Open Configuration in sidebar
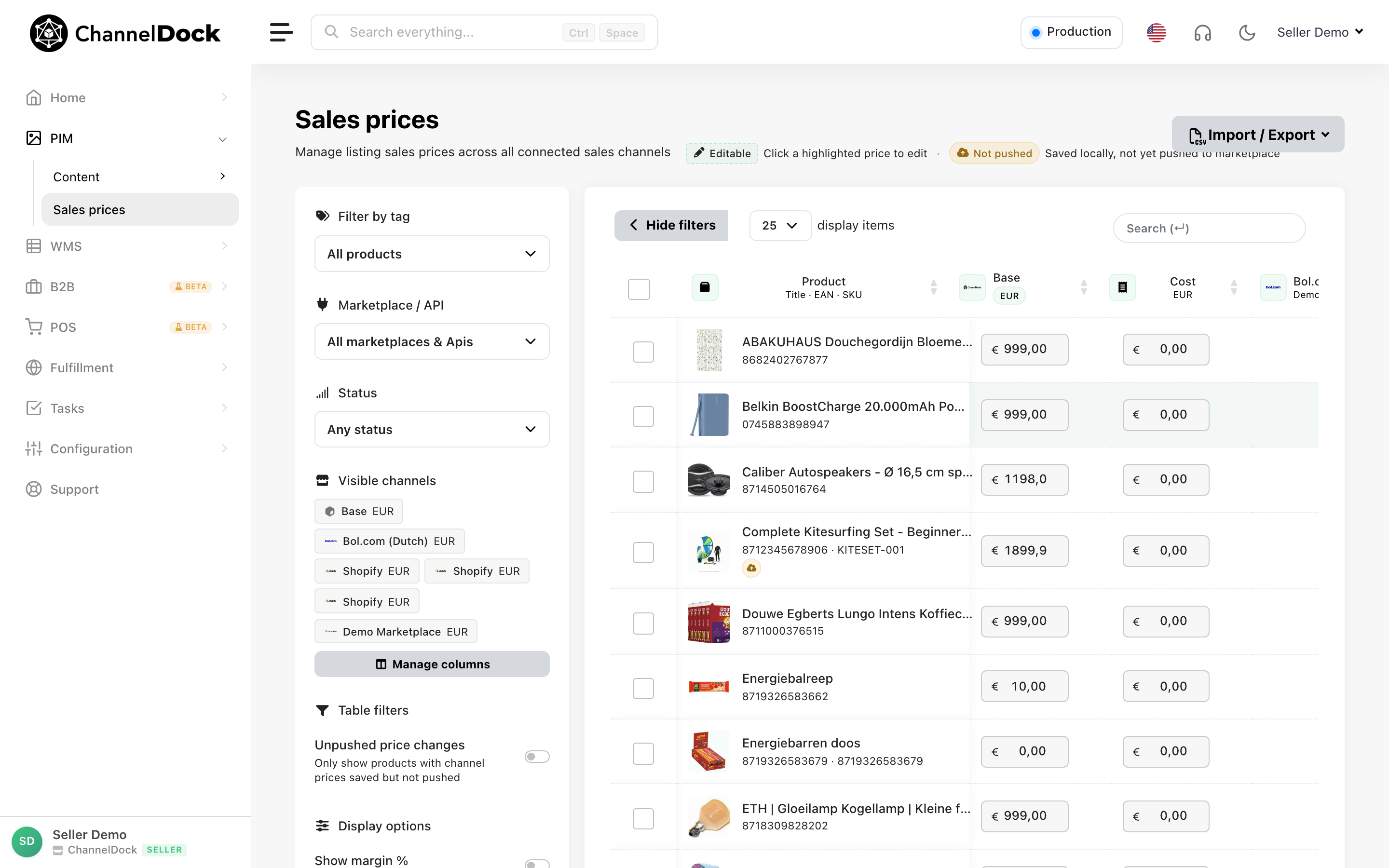 (126, 448)
